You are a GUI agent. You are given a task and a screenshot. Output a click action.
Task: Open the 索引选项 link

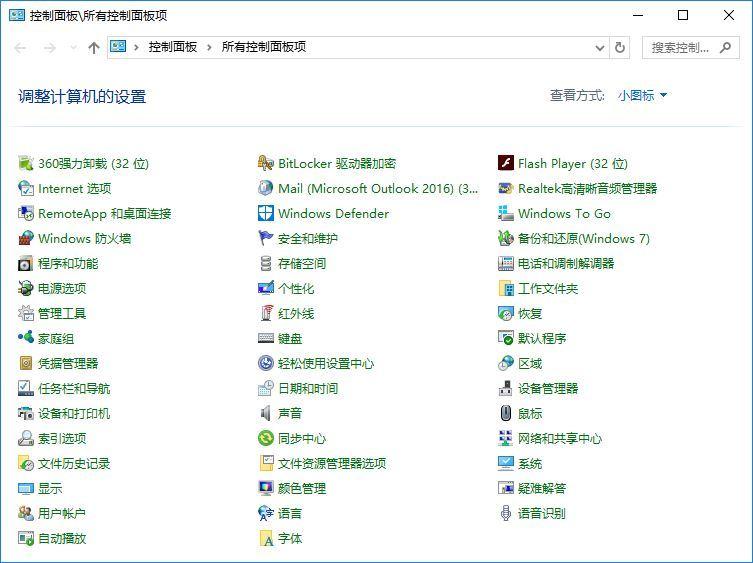pos(62,438)
